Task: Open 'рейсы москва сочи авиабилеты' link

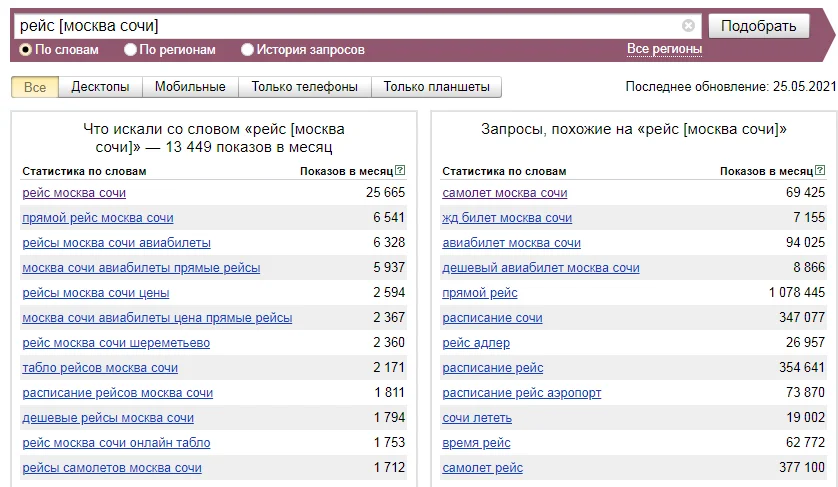Action: point(117,243)
